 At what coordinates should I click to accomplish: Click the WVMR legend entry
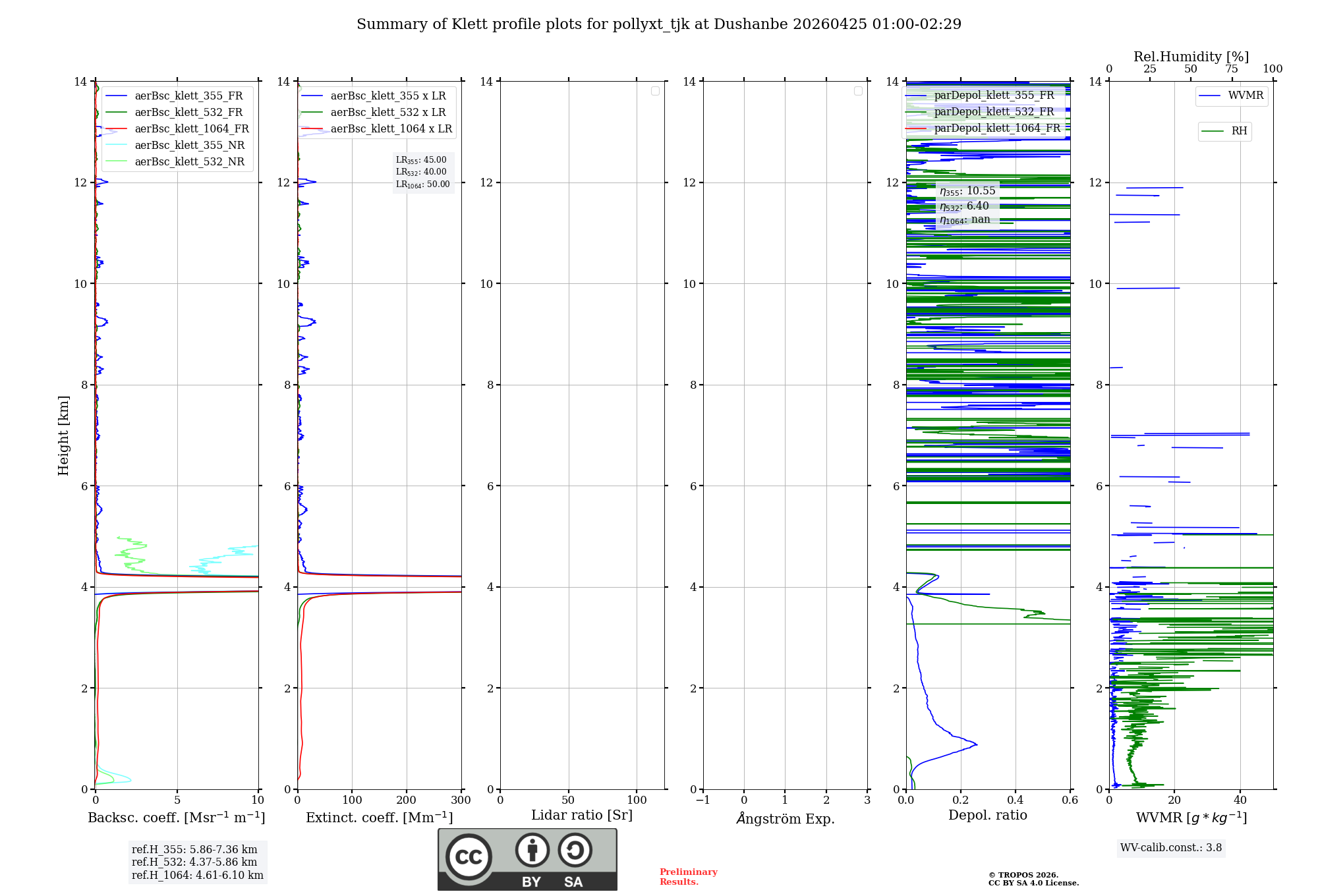click(1245, 96)
